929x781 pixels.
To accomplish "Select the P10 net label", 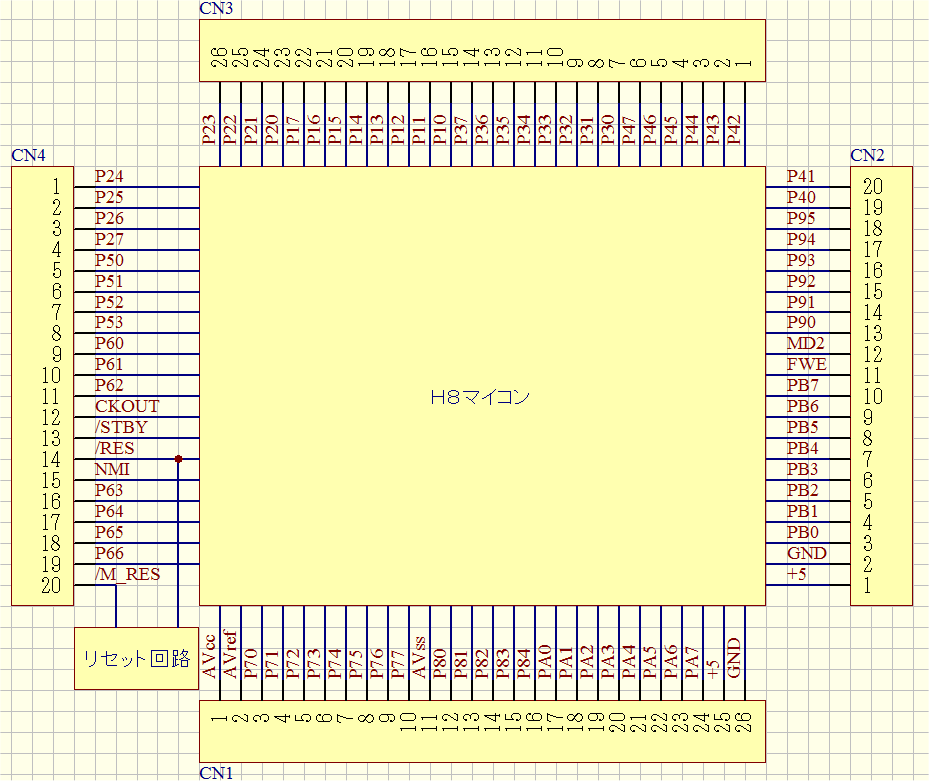I will coord(440,130).
